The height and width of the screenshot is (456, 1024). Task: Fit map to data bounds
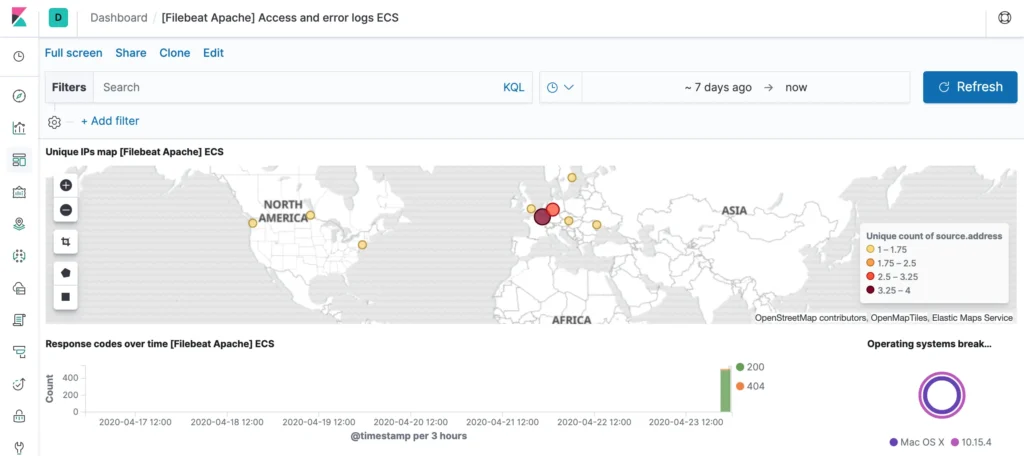pos(65,242)
